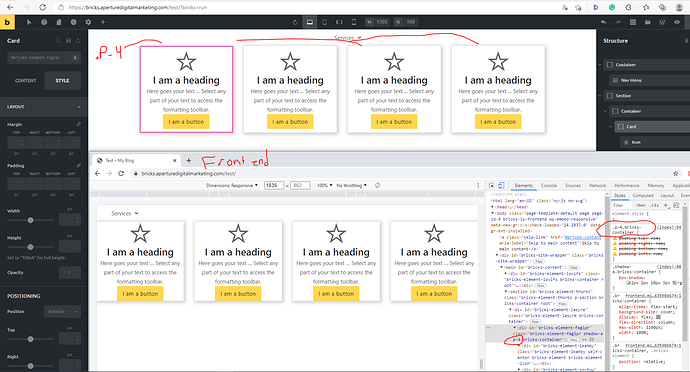Screen dimensions: 690x372
Task: Open the WordPress dashboard icon in the toolbar
Action: (x=662, y=22)
